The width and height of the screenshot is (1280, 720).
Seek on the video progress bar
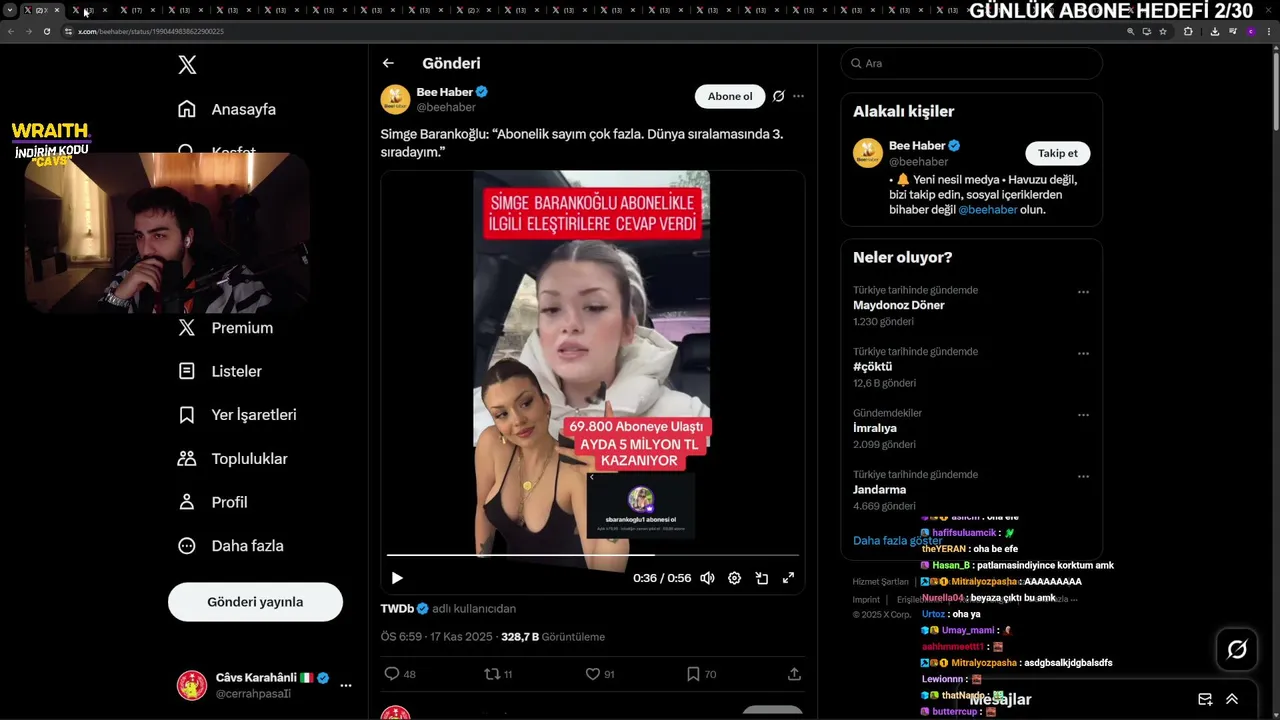coord(593,554)
